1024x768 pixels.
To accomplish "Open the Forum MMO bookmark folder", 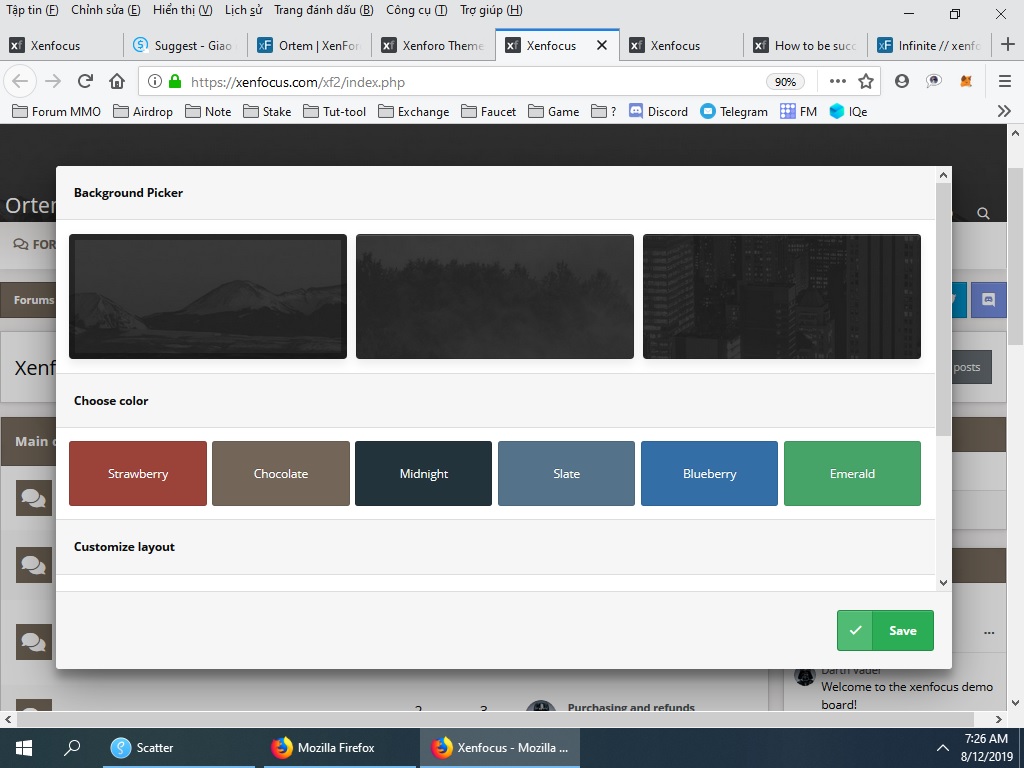I will click(x=57, y=111).
